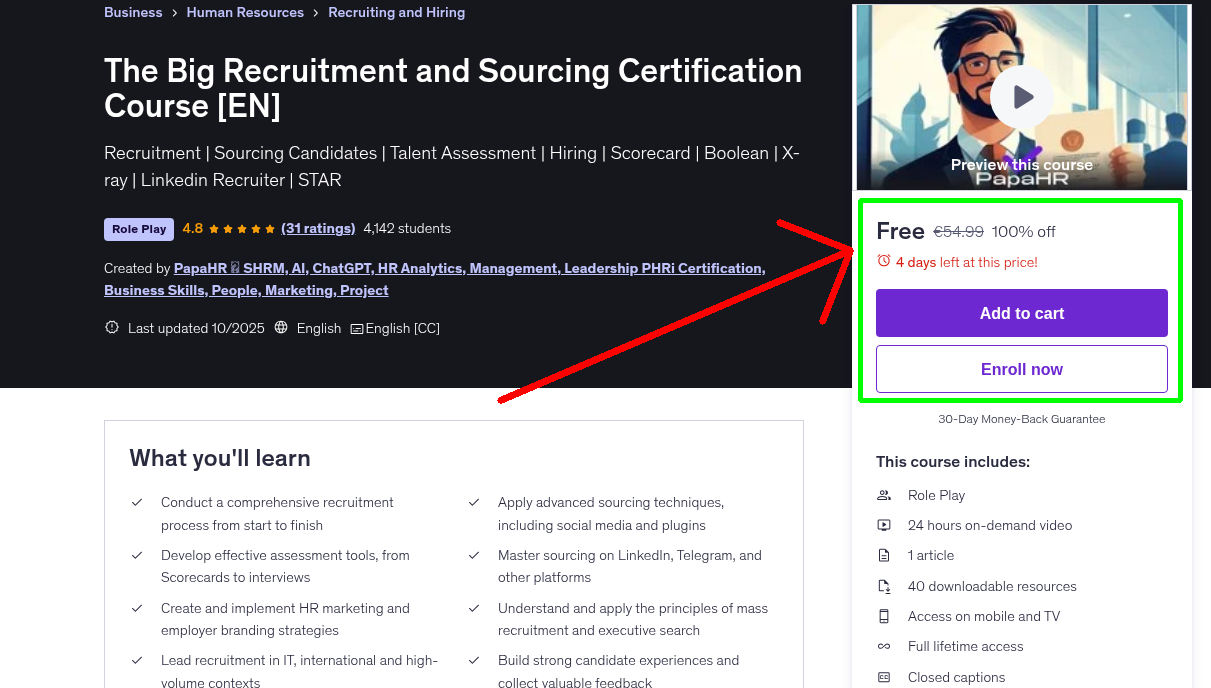The image size is (1211, 688).
Task: Click the checkmark beside 'Develop effective assessment tools'
Action: point(137,554)
